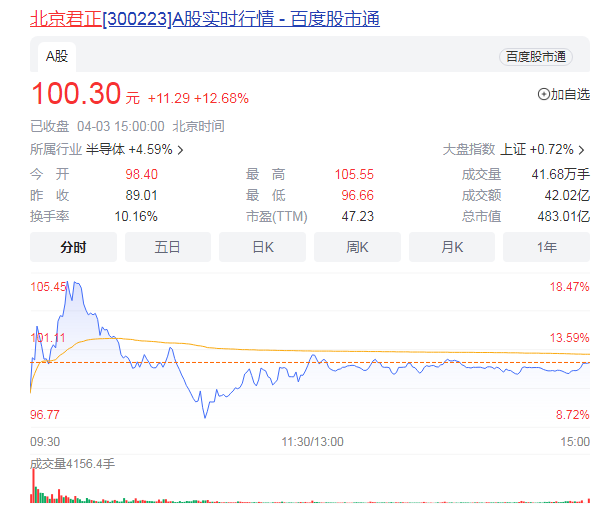Switch to the 分时 chart tab
The image size is (611, 510).
(73, 247)
